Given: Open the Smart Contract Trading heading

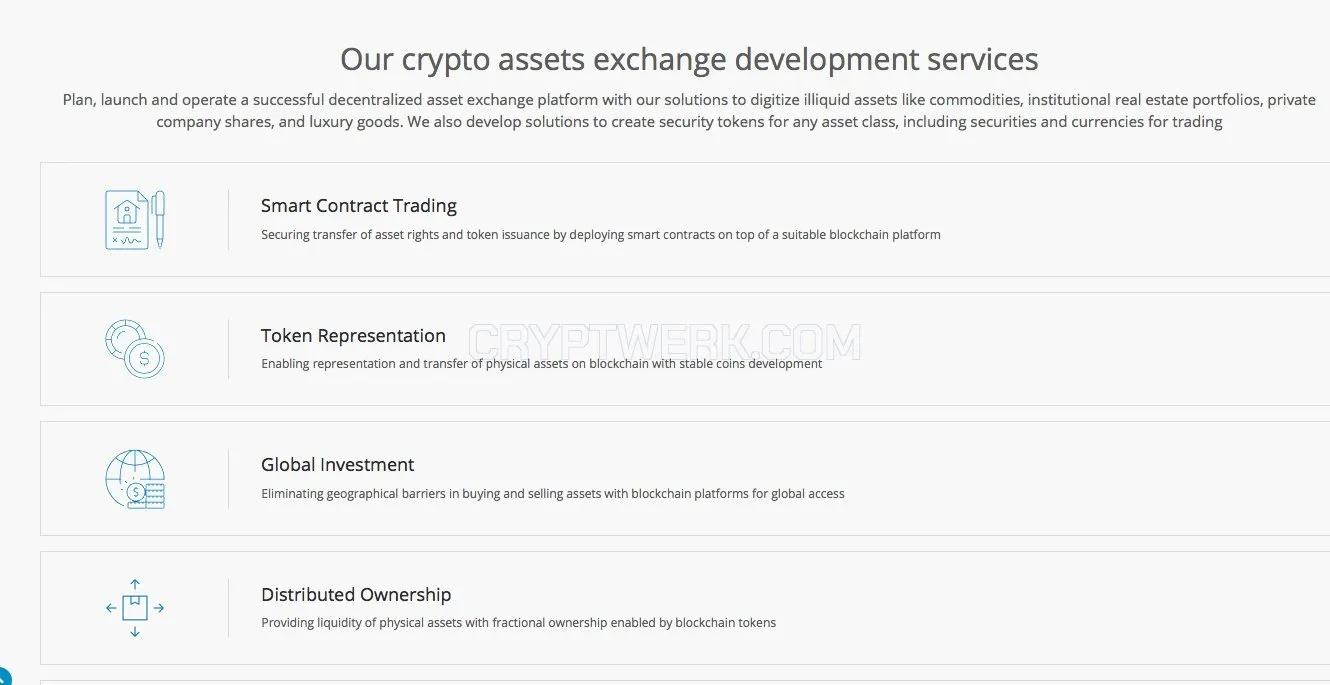Looking at the screenshot, I should pyautogui.click(x=359, y=206).
